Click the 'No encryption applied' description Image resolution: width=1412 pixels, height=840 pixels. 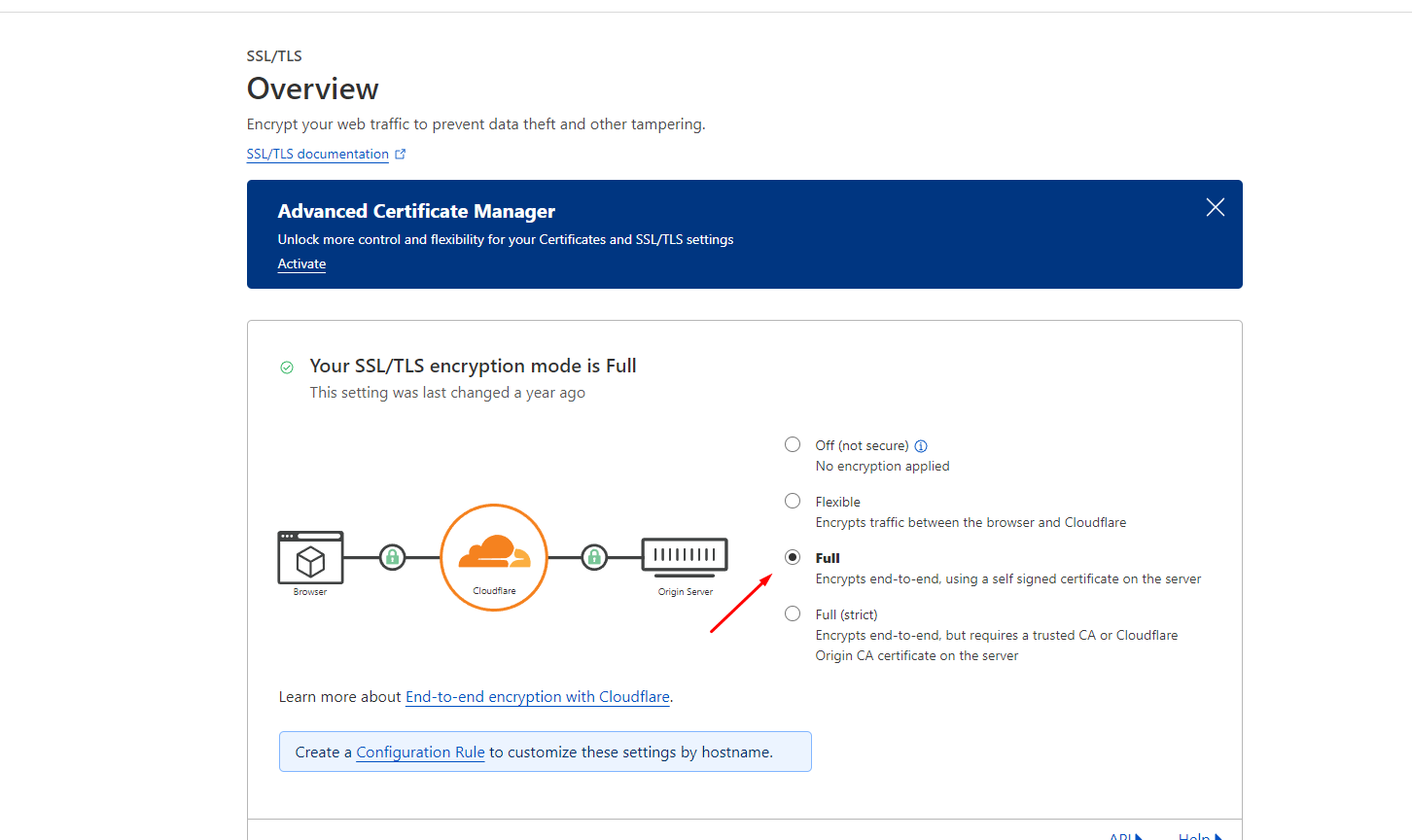click(882, 466)
